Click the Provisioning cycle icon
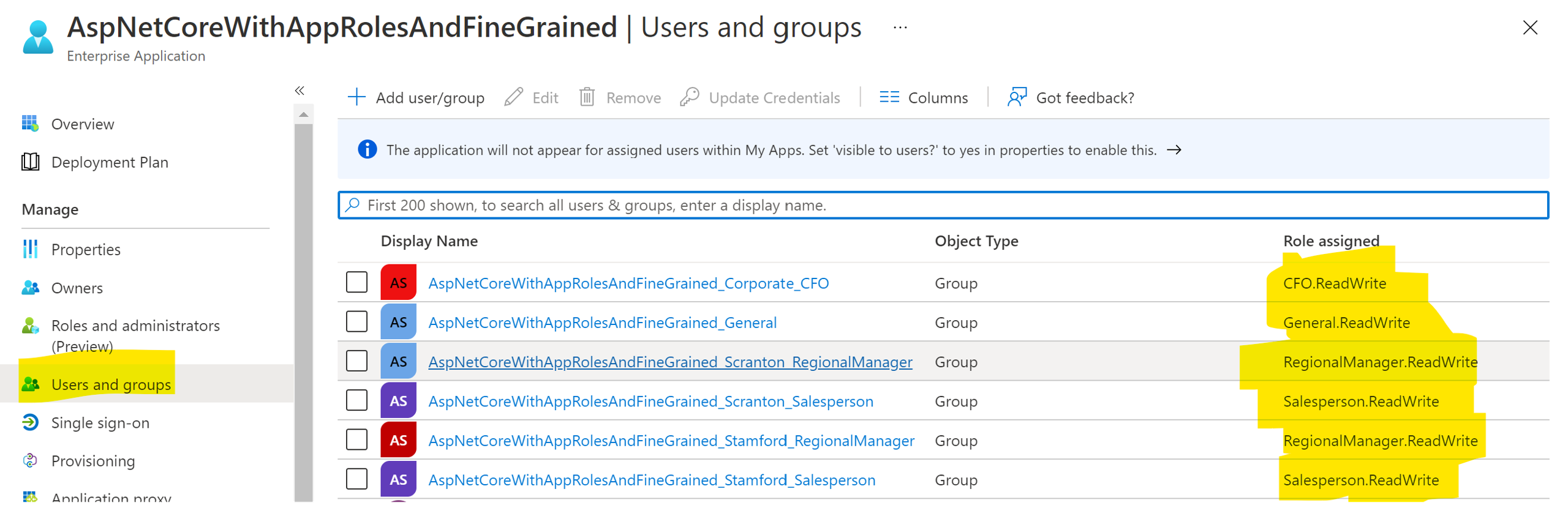Viewport: 1568px width, 508px height. 30,460
